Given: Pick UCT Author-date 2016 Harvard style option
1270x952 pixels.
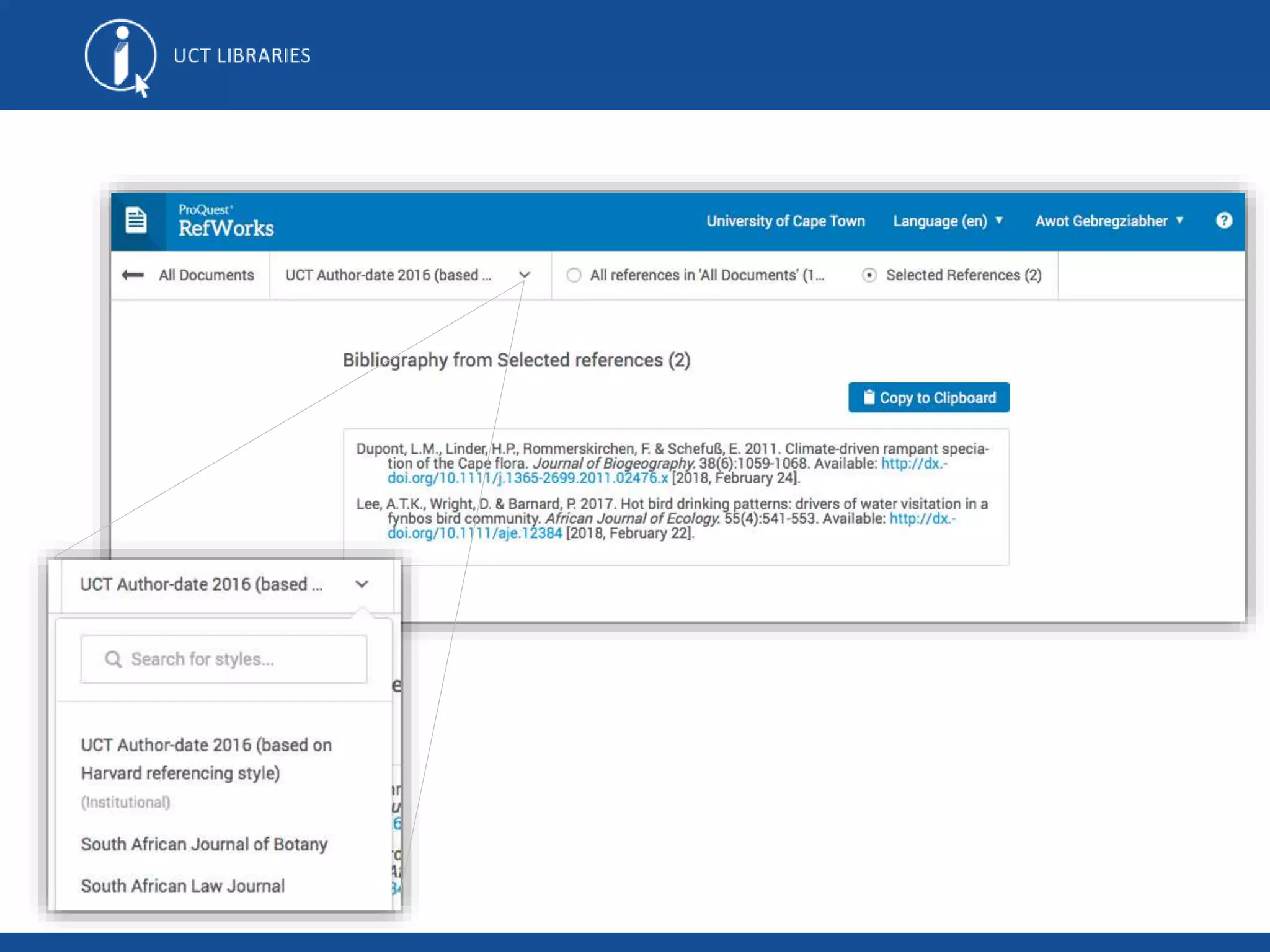Looking at the screenshot, I should [x=206, y=759].
